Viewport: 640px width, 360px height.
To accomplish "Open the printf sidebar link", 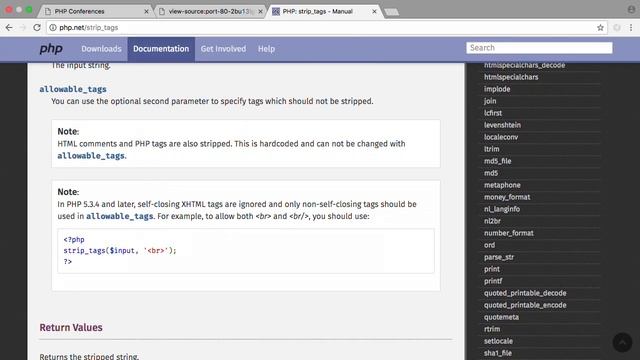I will tap(493, 281).
